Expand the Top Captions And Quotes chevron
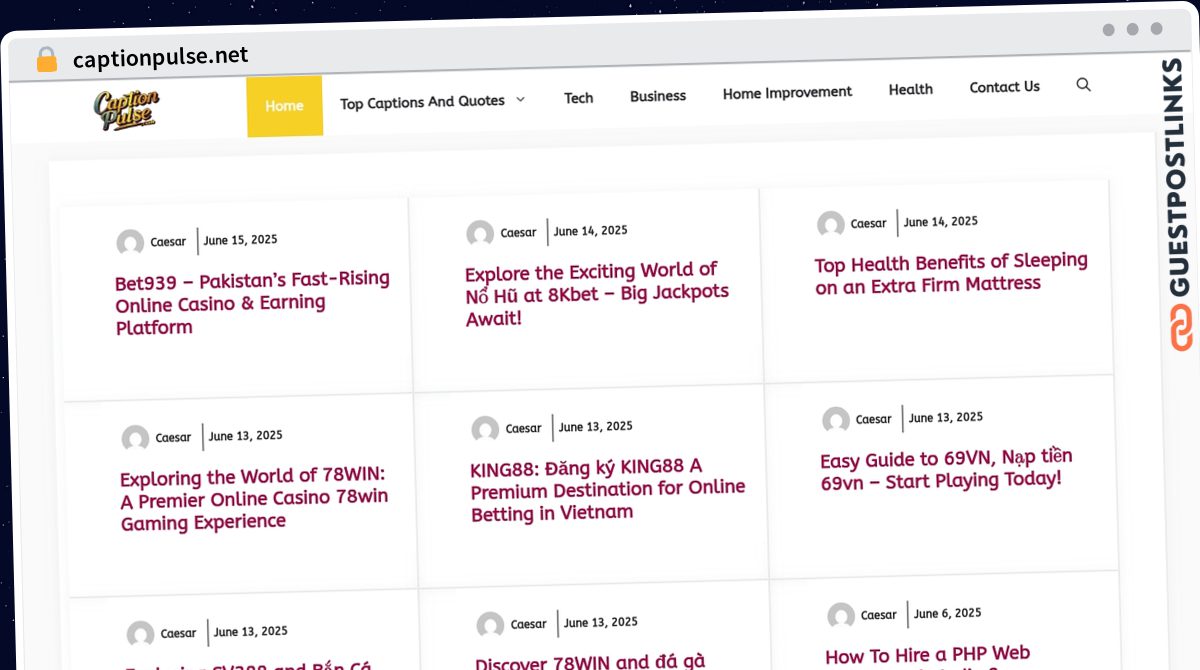 click(x=520, y=99)
